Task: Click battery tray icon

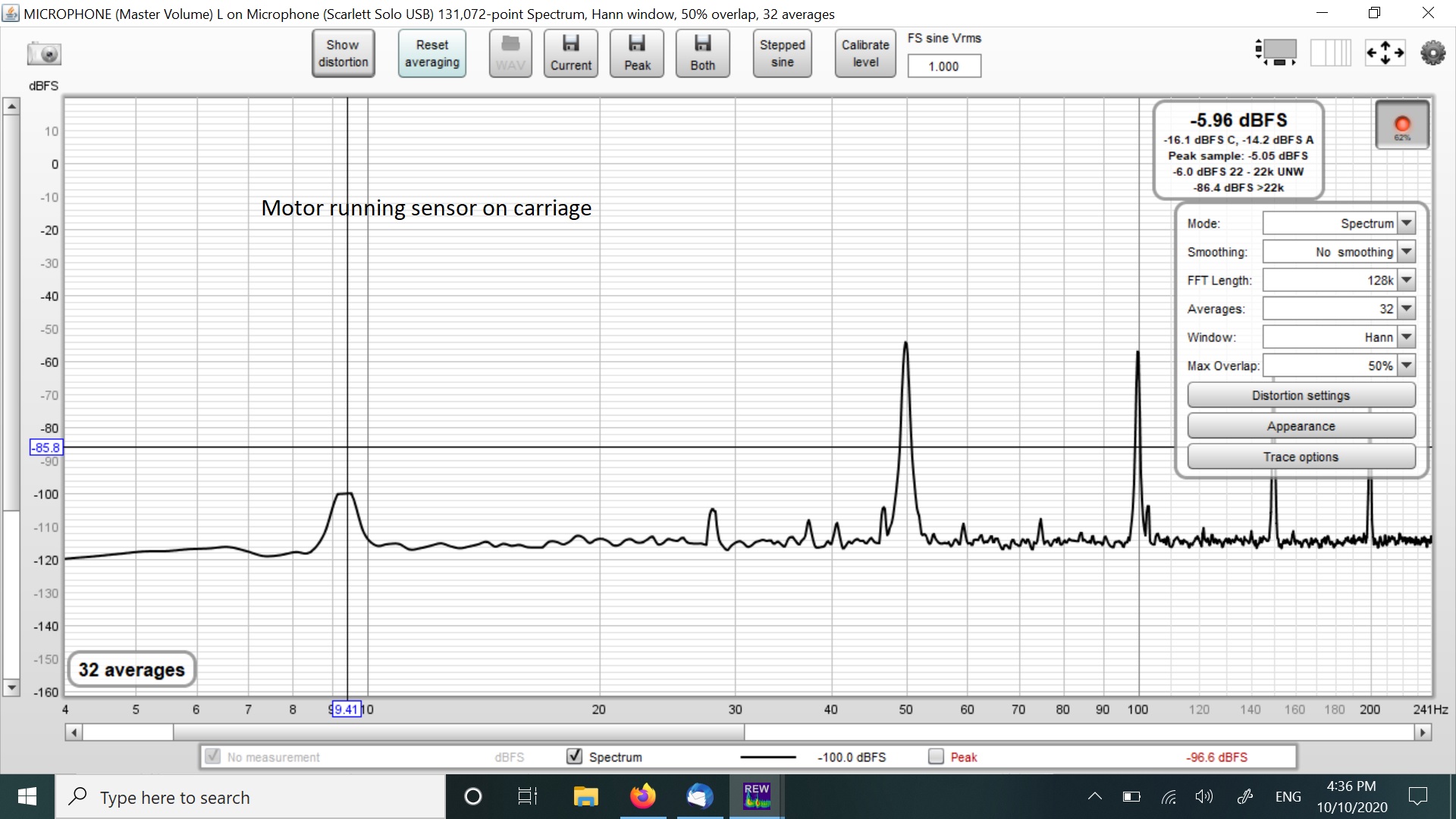Action: (x=1131, y=796)
